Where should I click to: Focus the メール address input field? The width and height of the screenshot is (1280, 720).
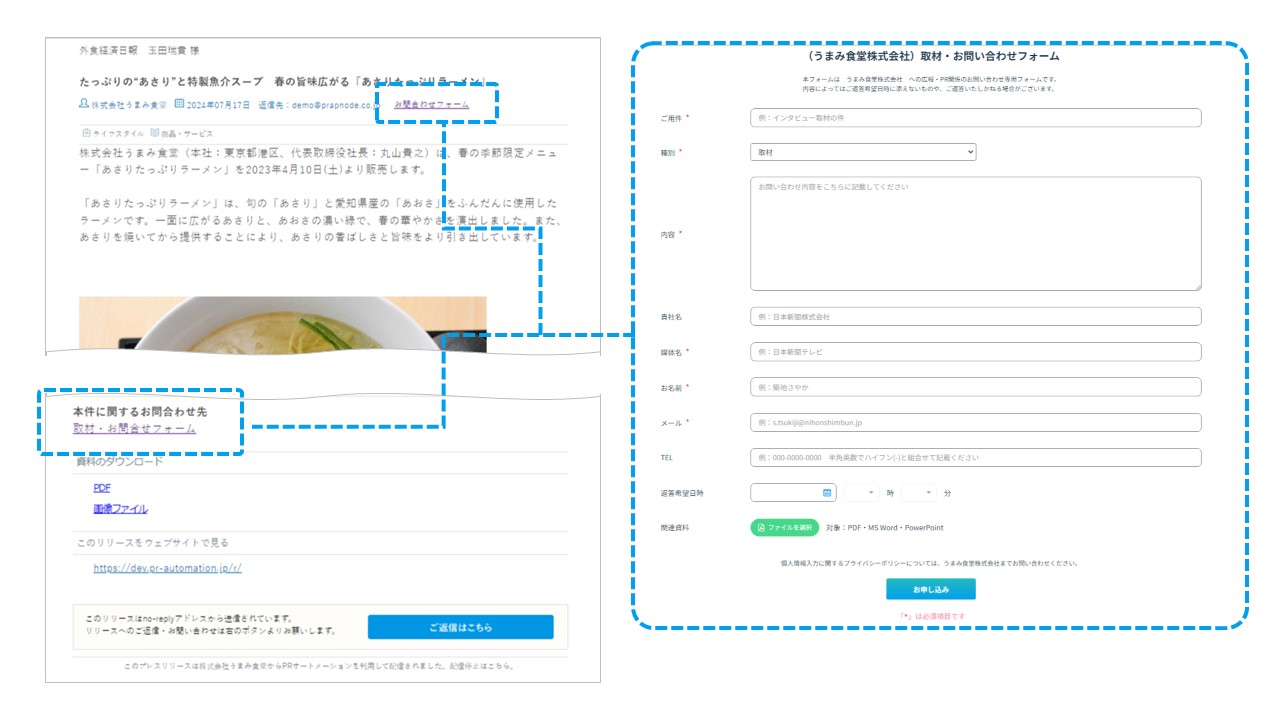pyautogui.click(x=975, y=423)
